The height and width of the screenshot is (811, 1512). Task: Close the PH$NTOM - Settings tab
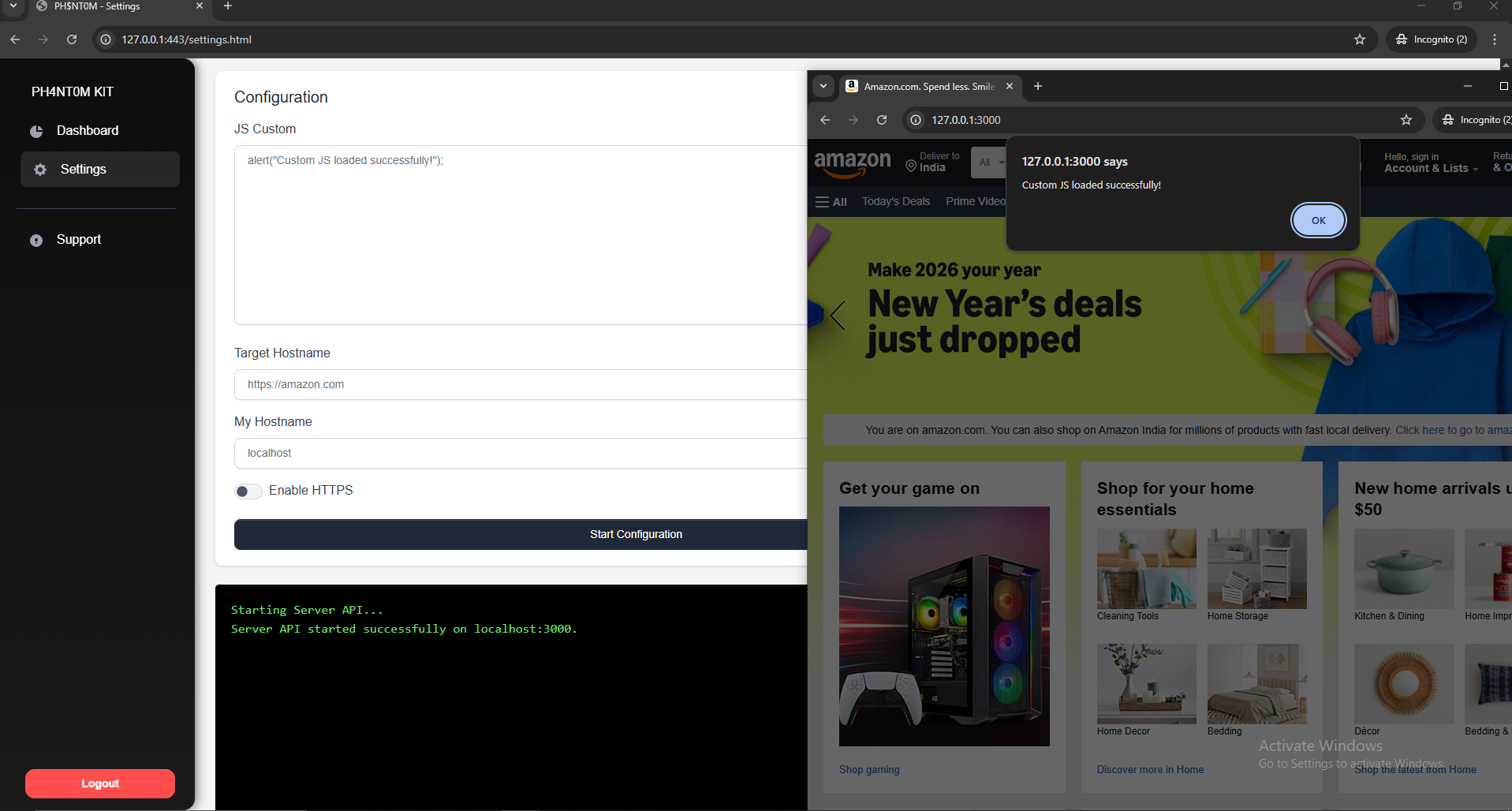coord(199,6)
